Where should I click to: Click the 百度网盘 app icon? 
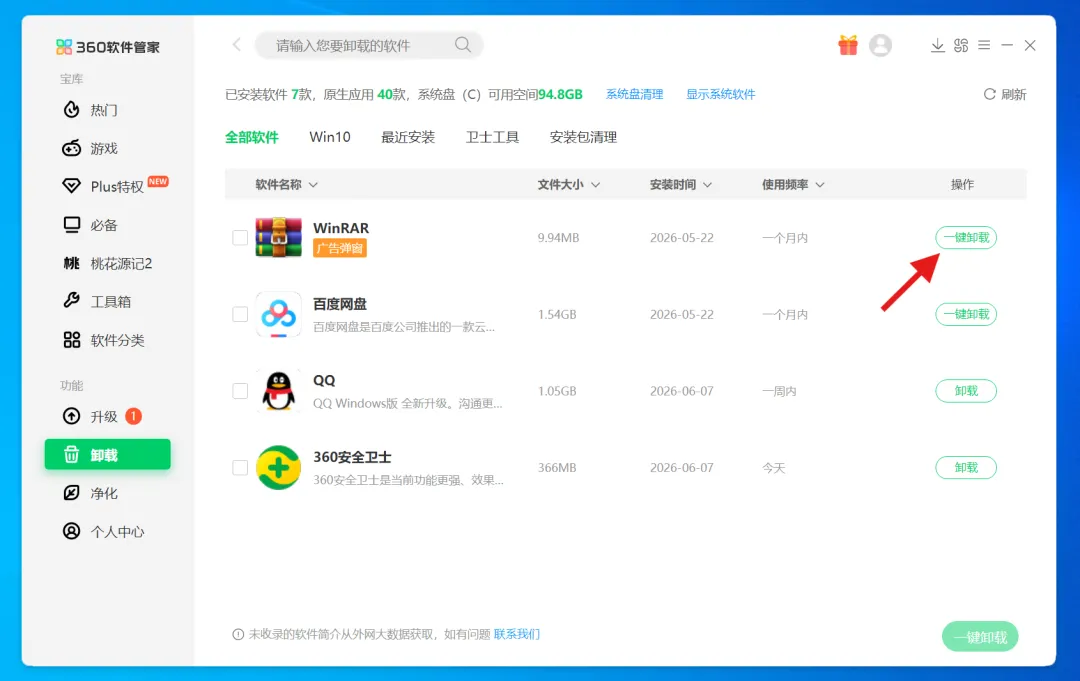278,314
